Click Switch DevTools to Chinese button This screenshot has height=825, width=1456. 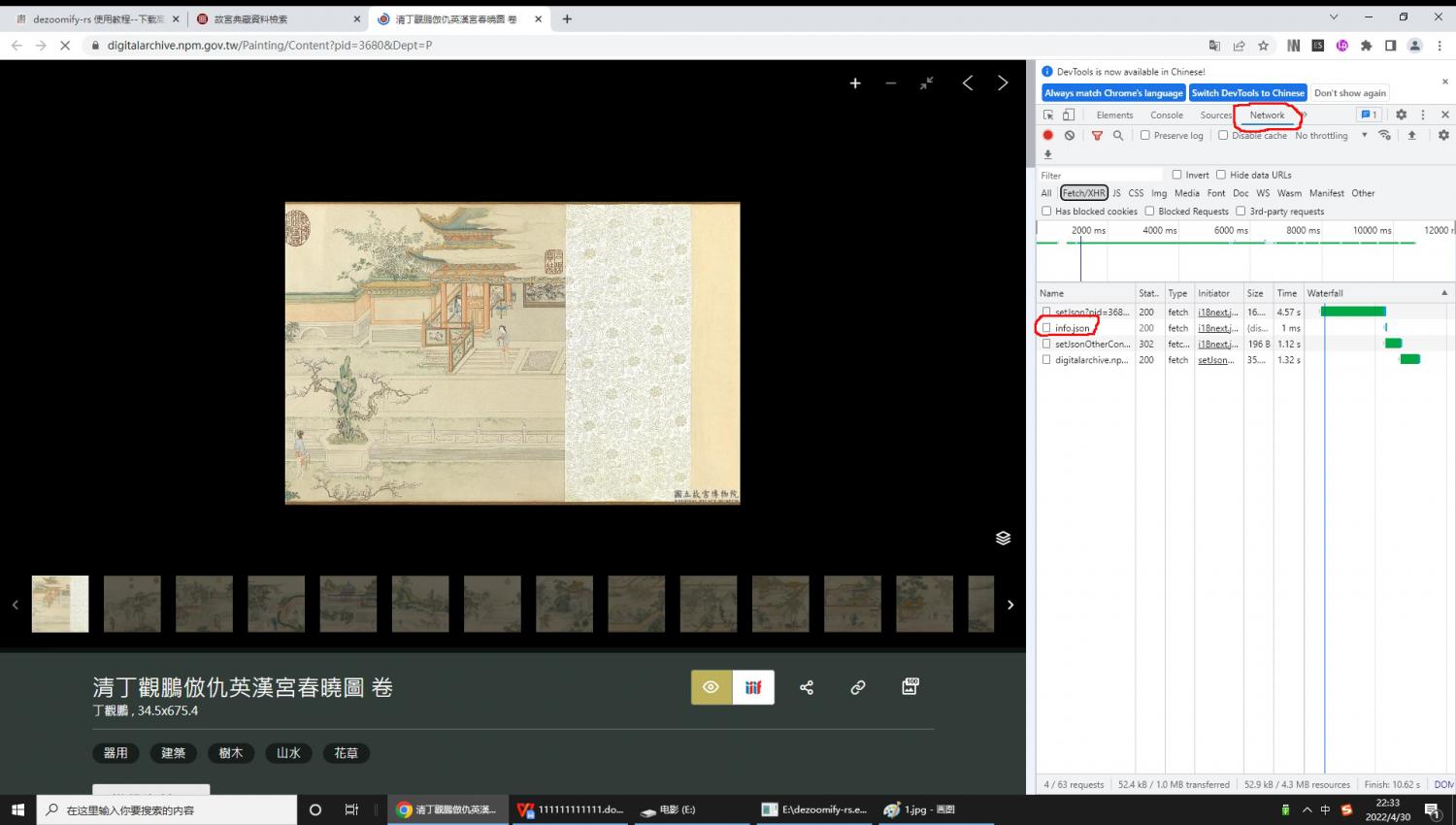tap(1247, 93)
